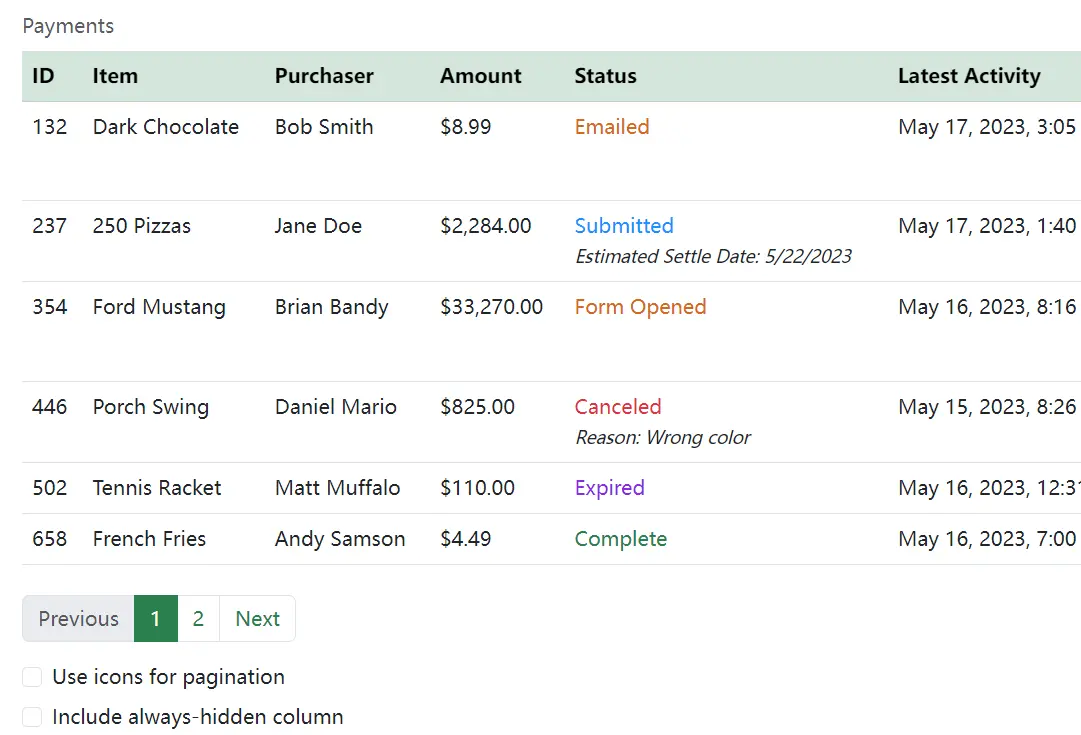Click the $2,284.00 amount cell
1081x735 pixels.
tap(485, 226)
